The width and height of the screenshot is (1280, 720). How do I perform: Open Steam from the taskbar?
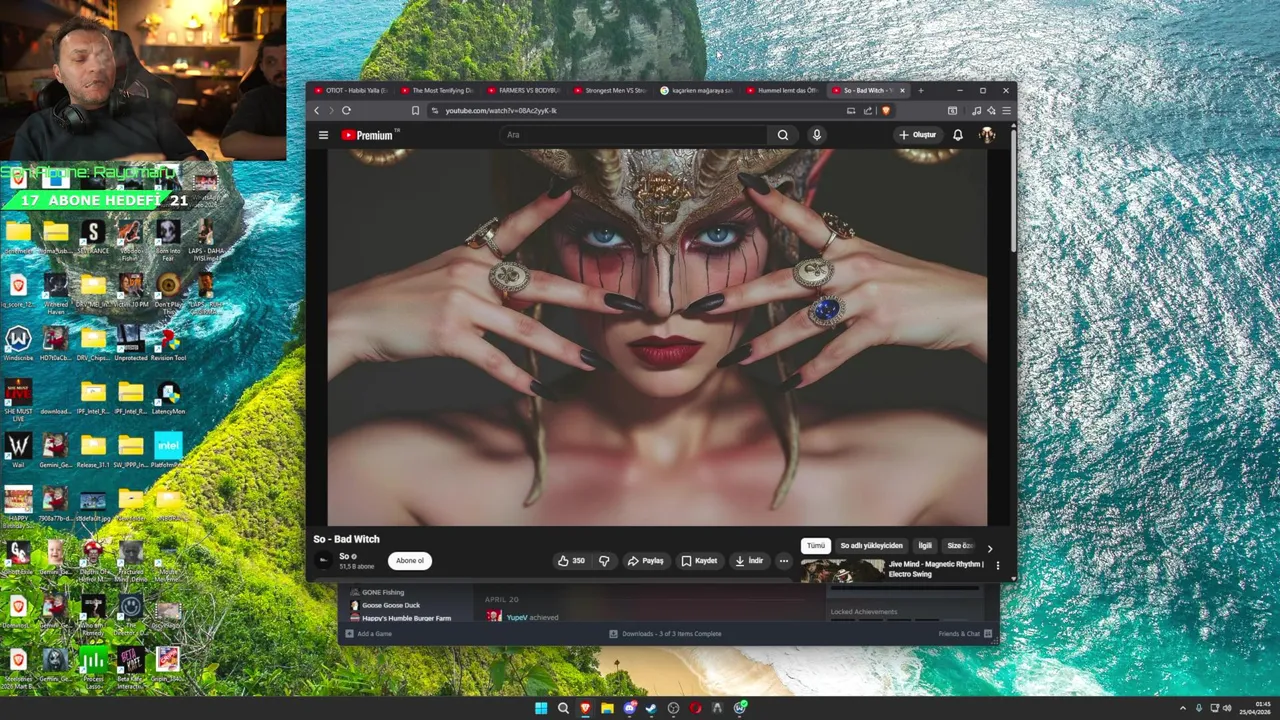651,708
